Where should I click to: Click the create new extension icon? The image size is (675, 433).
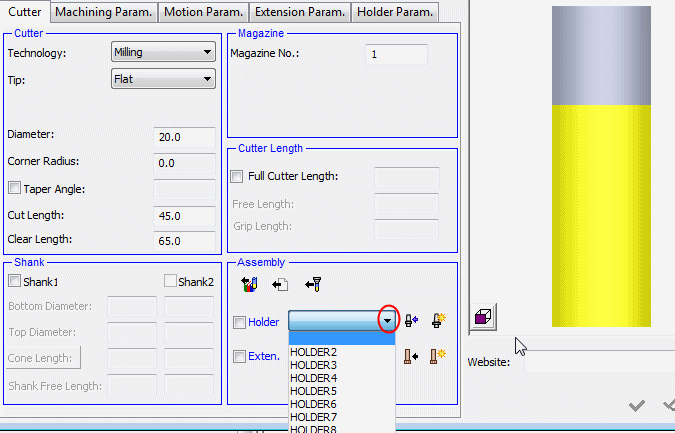[437, 356]
